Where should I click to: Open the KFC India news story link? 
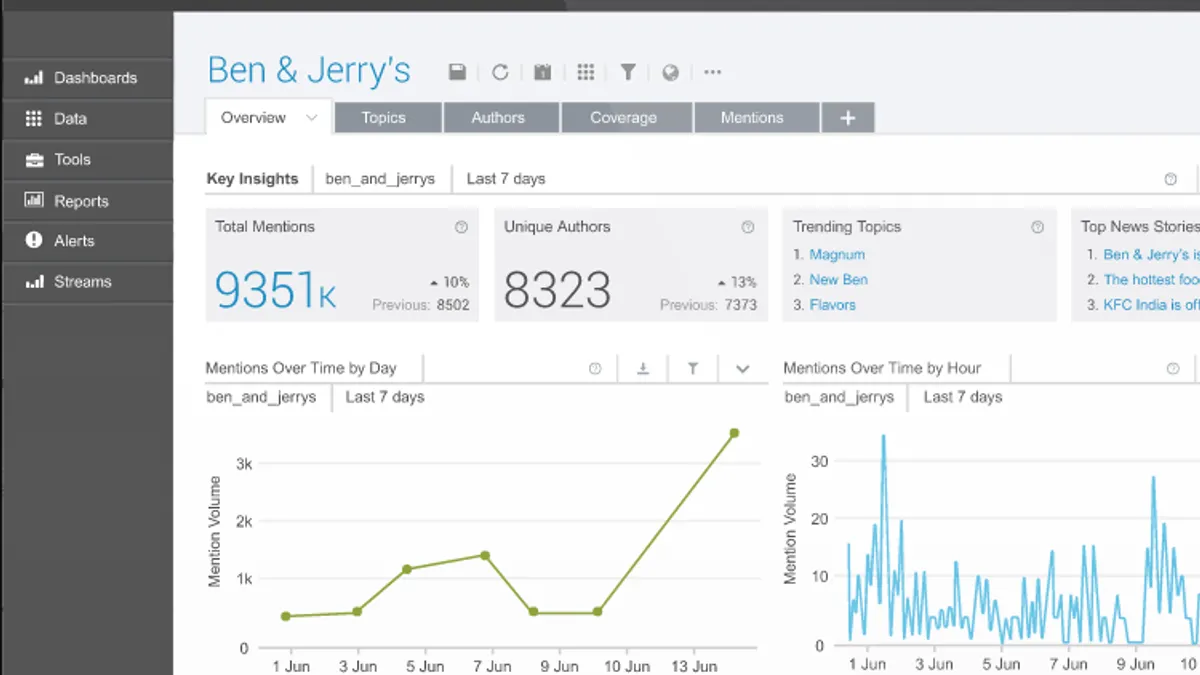(x=1151, y=305)
